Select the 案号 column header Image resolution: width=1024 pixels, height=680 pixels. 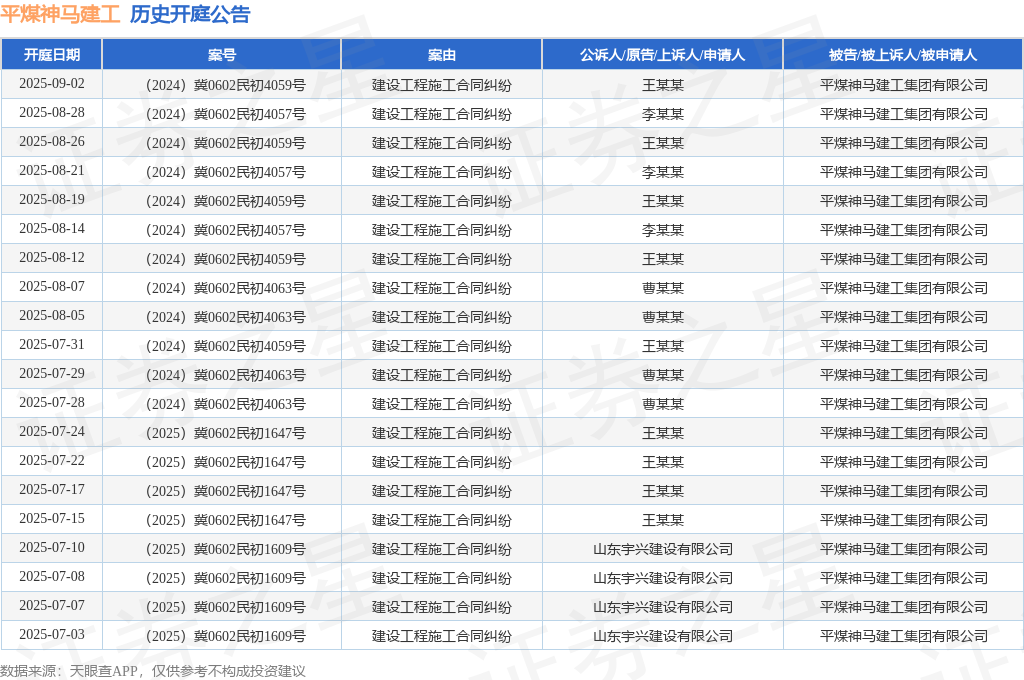pos(222,55)
